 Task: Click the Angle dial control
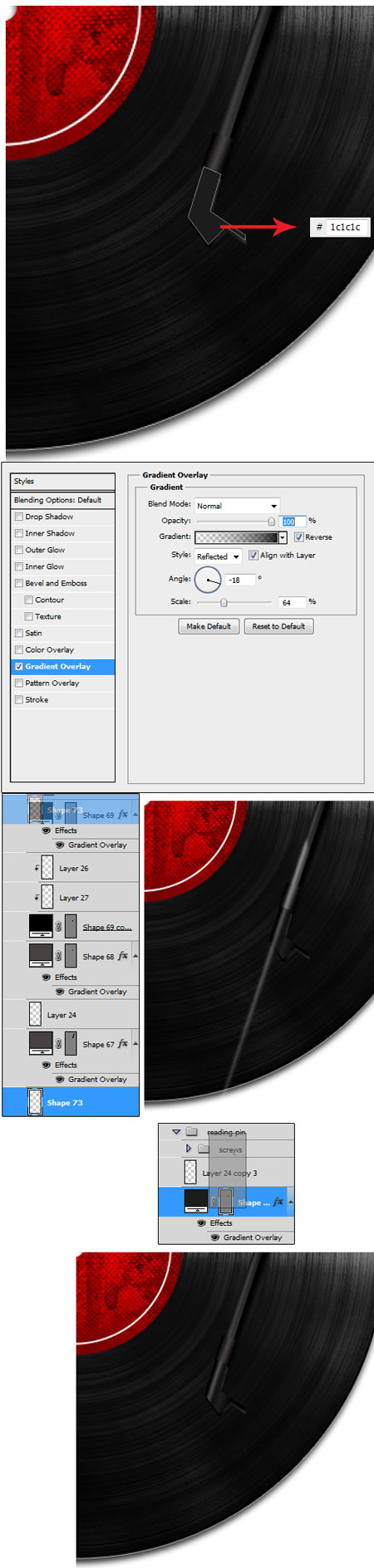[x=208, y=580]
